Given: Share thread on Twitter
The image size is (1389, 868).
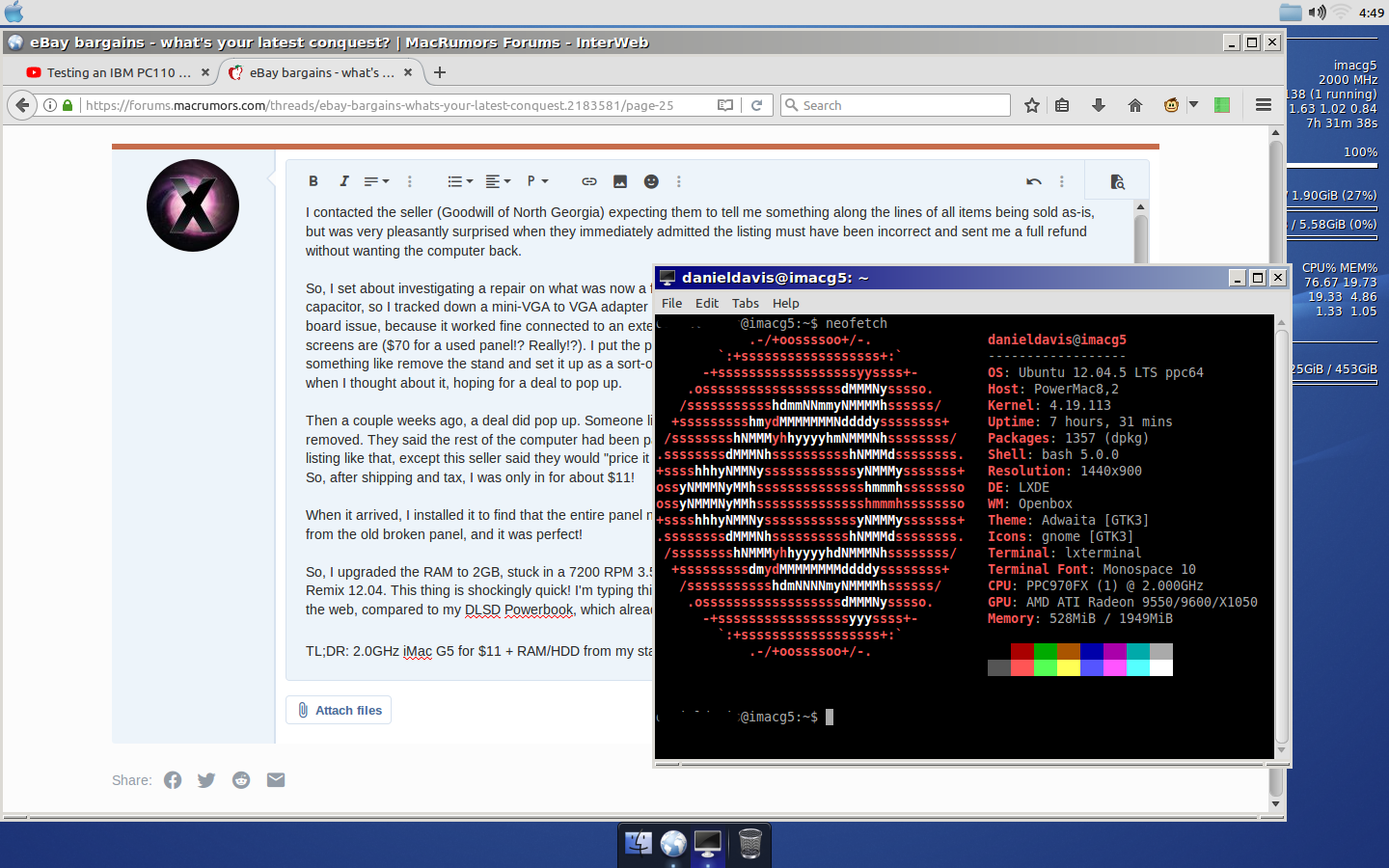Looking at the screenshot, I should (206, 780).
